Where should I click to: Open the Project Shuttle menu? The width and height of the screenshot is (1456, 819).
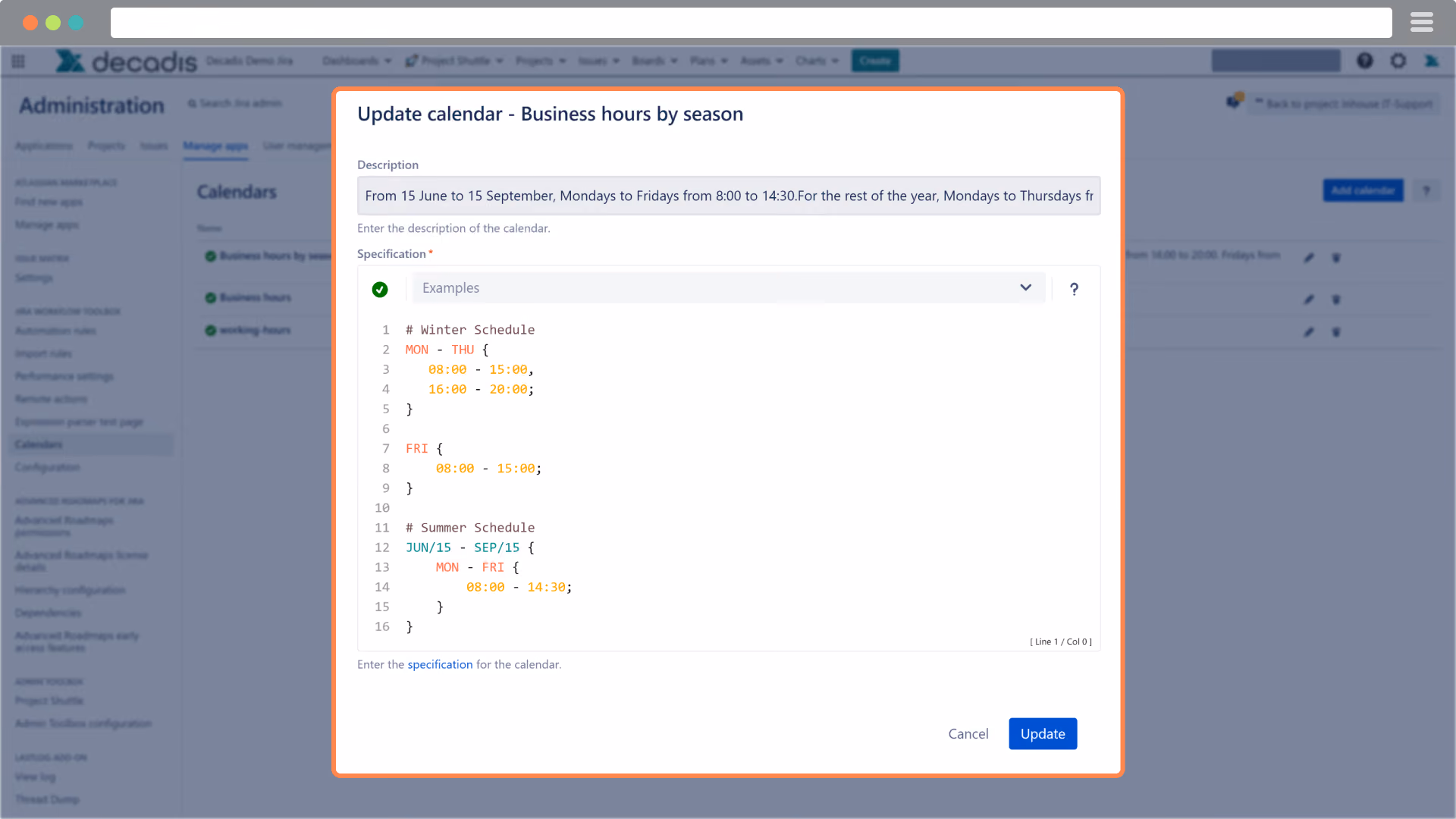(454, 61)
